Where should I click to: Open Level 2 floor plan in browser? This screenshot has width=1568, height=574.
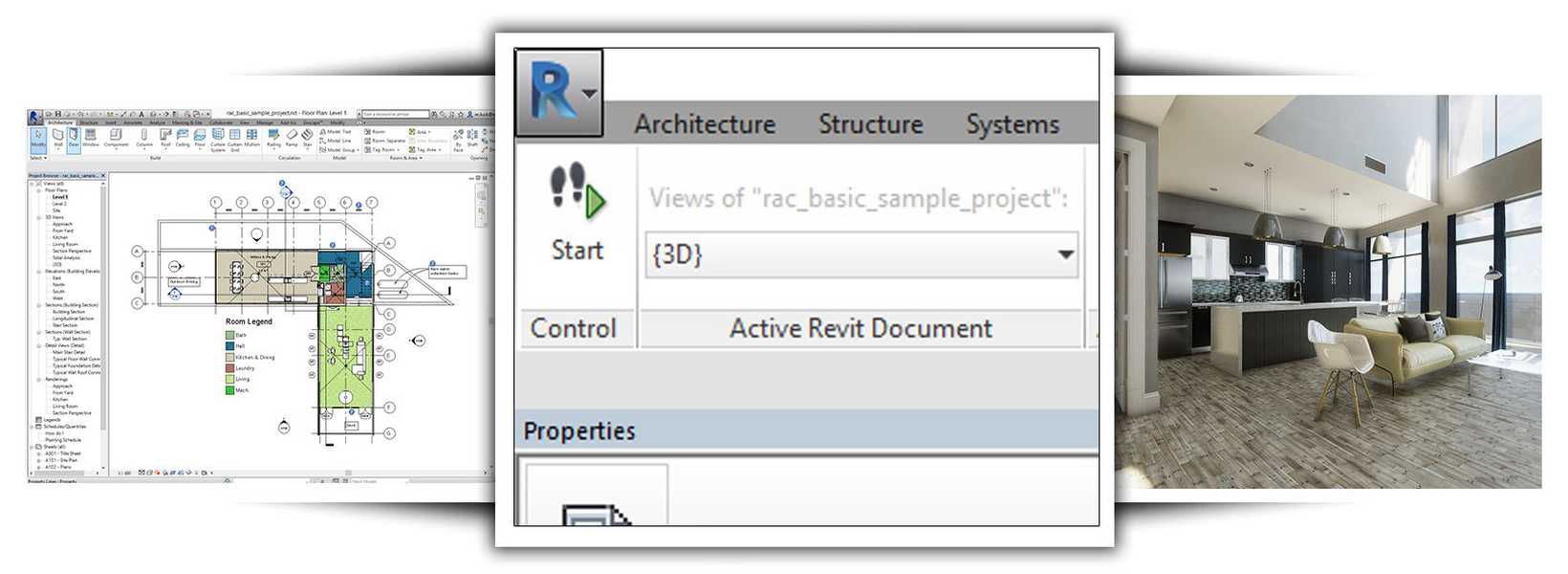click(x=59, y=204)
